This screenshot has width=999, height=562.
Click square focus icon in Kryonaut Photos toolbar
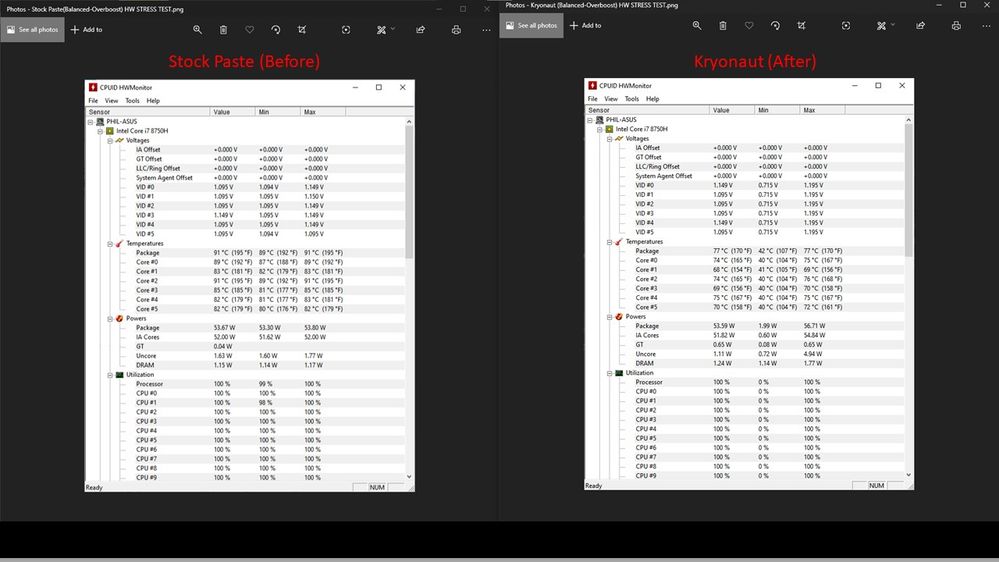(845, 25)
